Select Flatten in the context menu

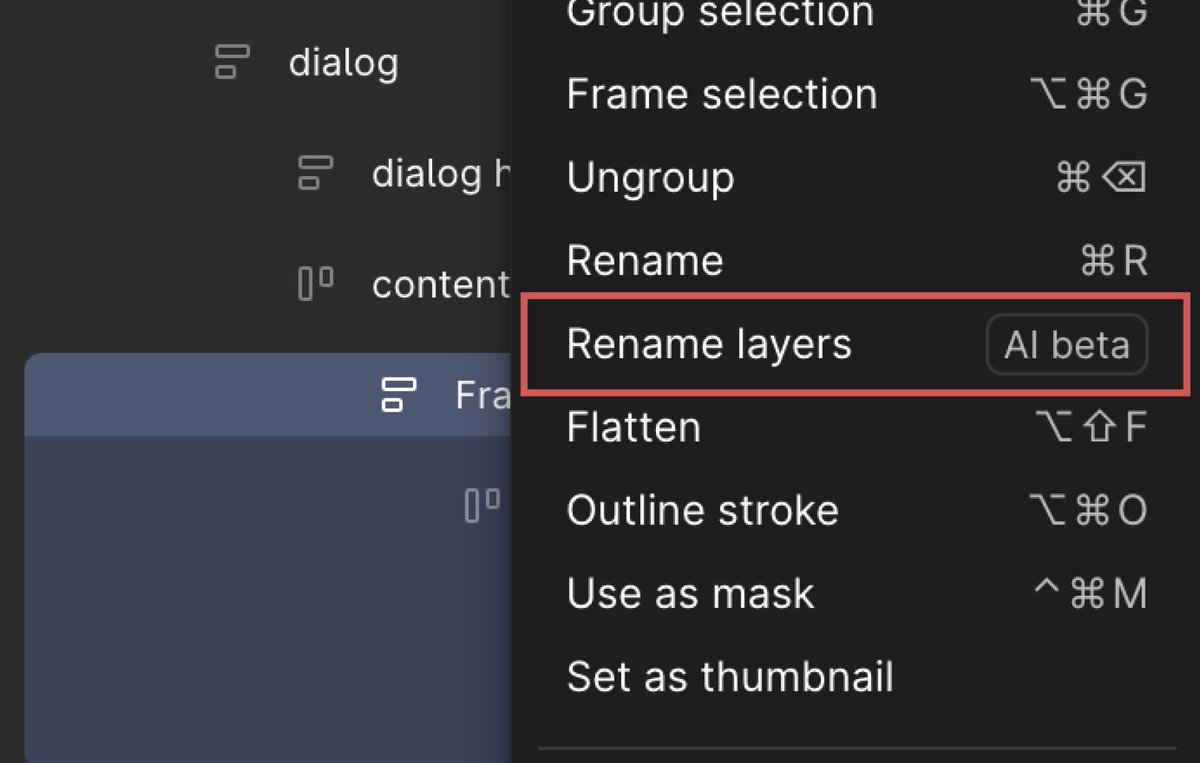pyautogui.click(x=856, y=427)
